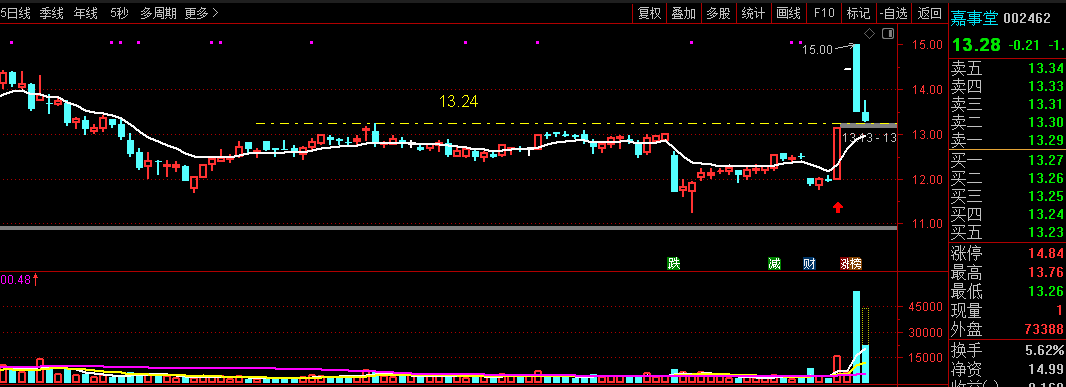This screenshot has width=1066, height=387.
Task: Click the stock name 嘉事堂
Action: pos(974,18)
